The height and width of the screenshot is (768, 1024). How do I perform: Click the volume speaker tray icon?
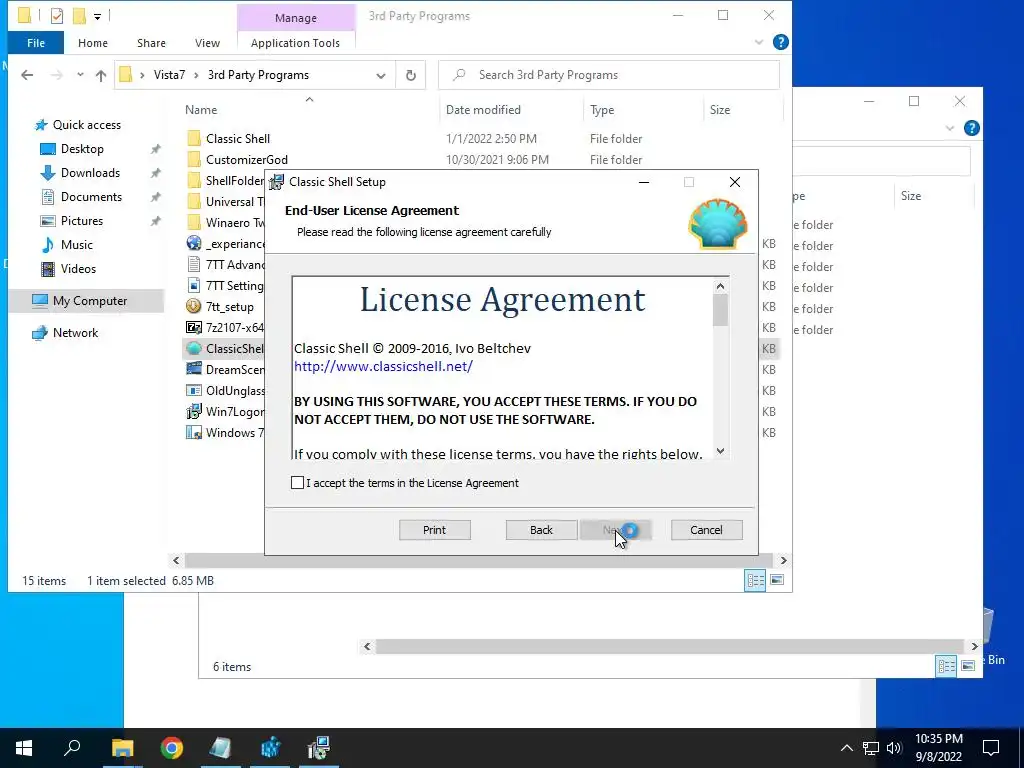pos(893,748)
